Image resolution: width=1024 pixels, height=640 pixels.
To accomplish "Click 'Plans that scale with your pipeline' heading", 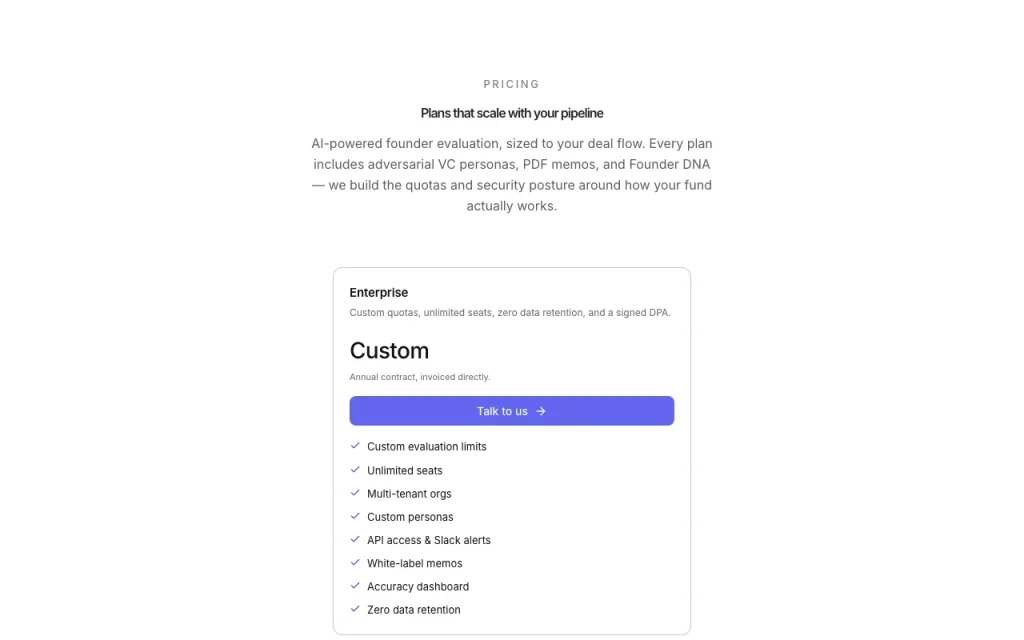I will point(511,113).
